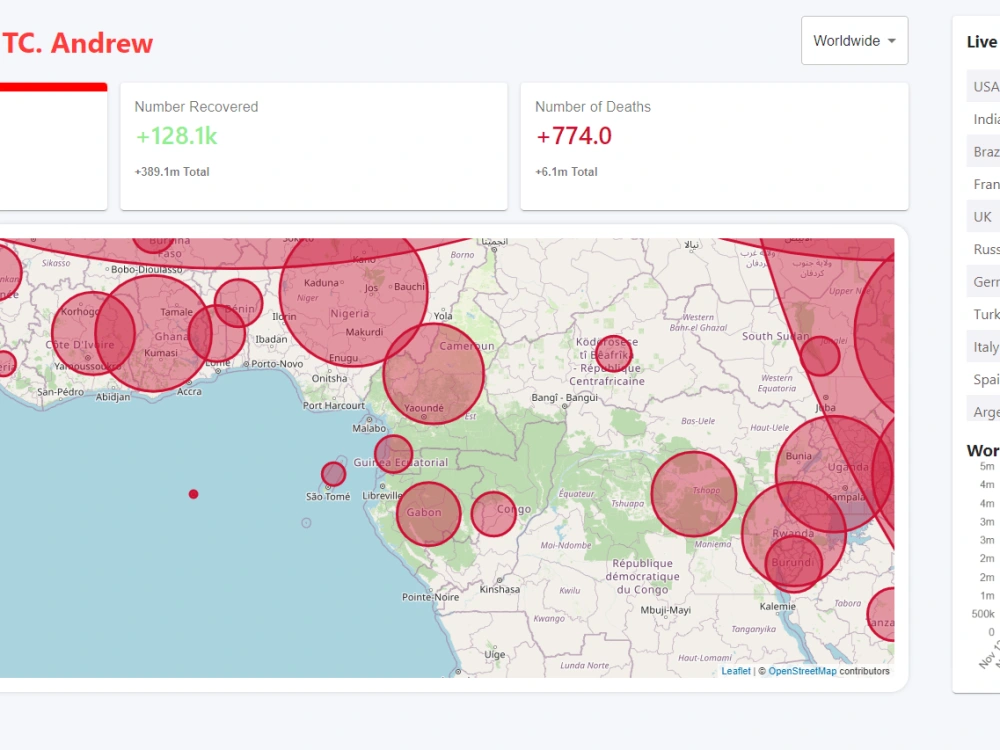This screenshot has width=1000, height=750.
Task: Click the Kinshasa city label on map
Action: (x=499, y=589)
